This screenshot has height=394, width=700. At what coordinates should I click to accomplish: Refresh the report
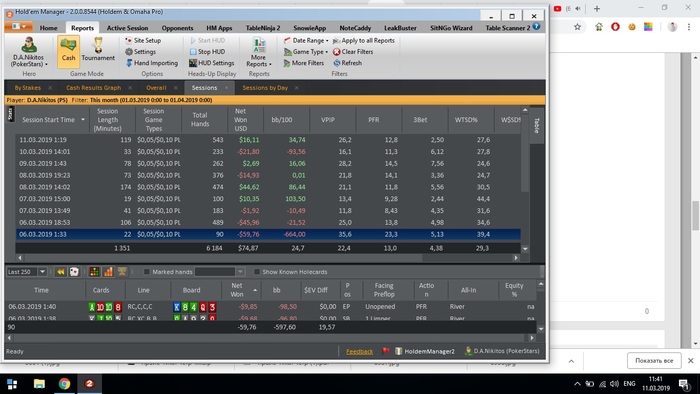click(347, 63)
